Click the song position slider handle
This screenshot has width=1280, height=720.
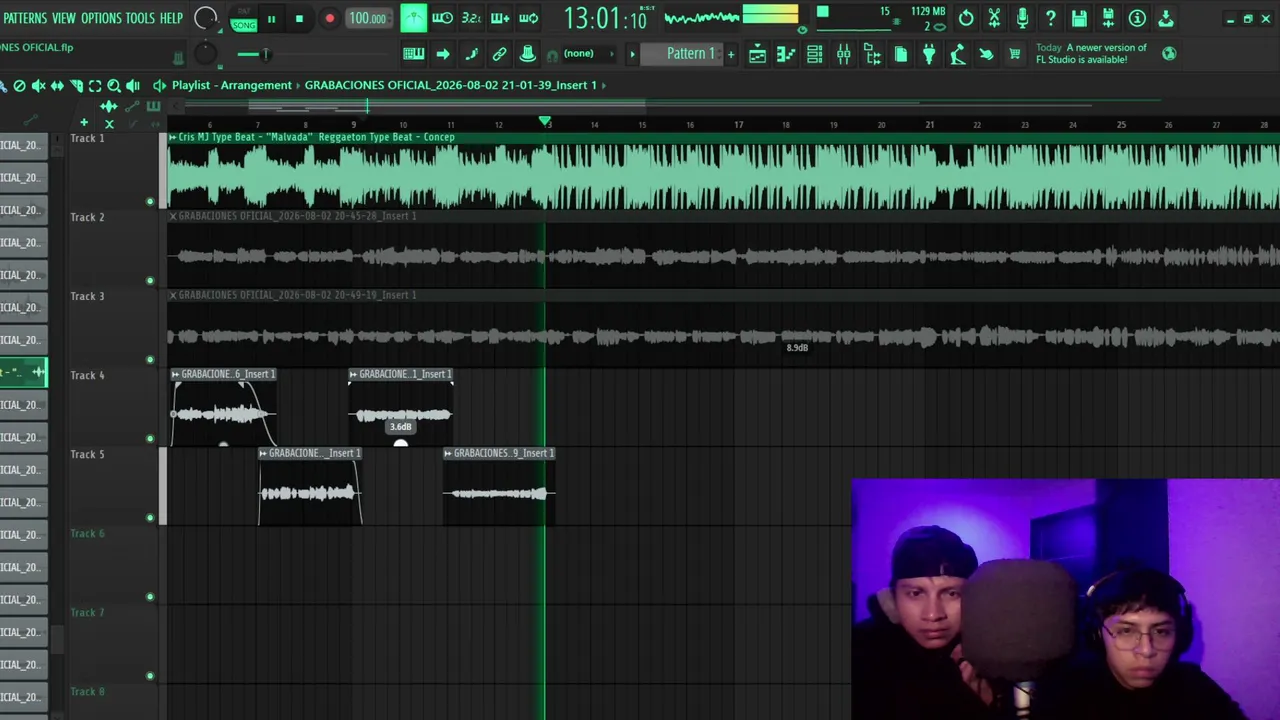[266, 54]
